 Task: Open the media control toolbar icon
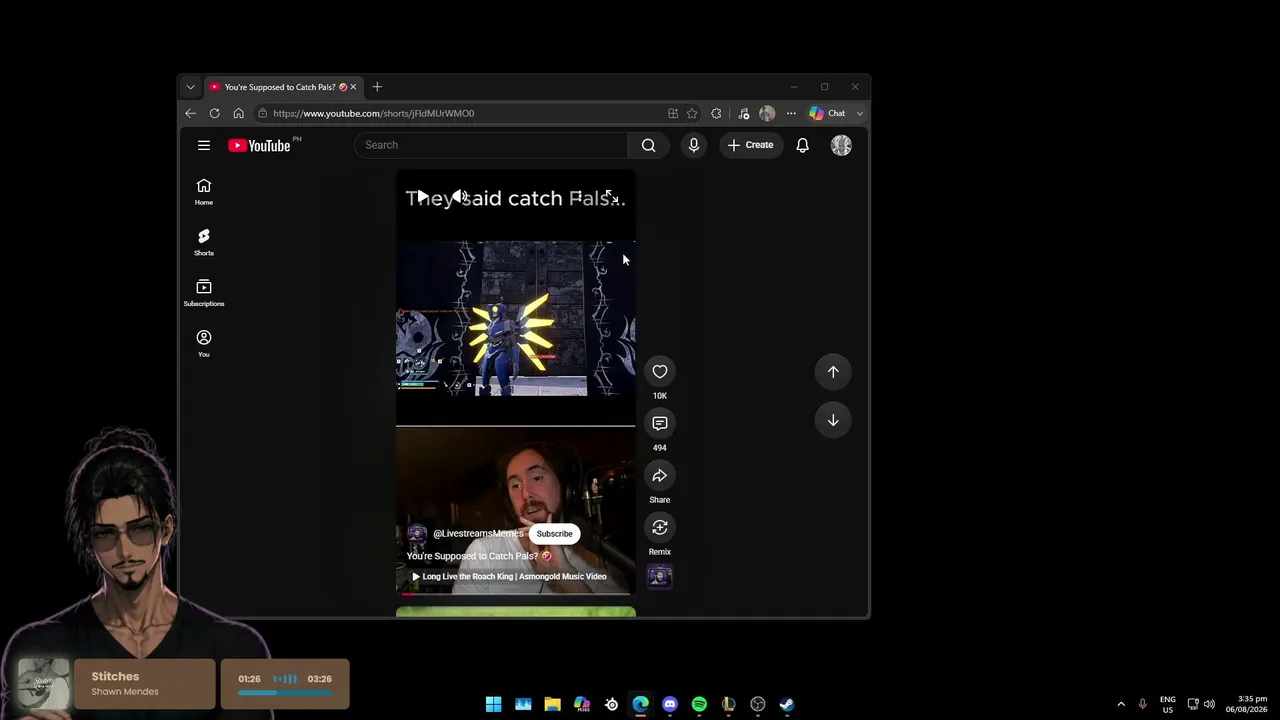pyautogui.click(x=743, y=113)
